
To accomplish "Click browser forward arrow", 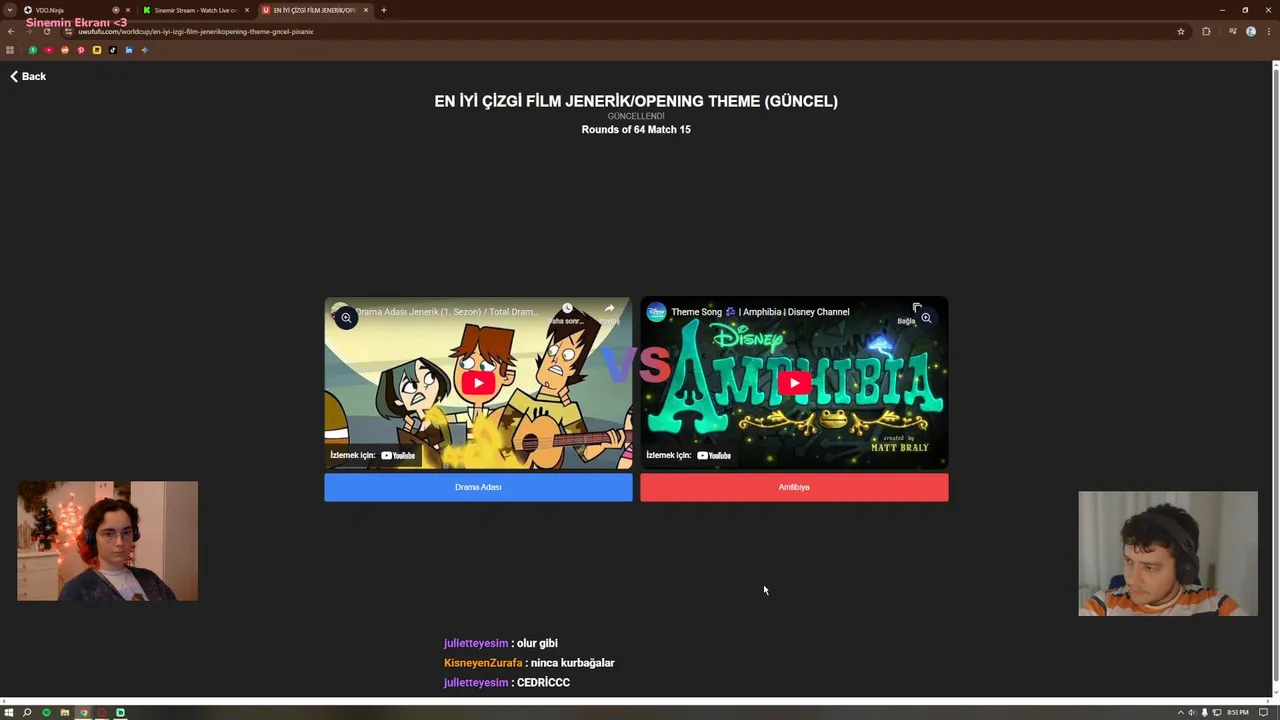I will 28,31.
